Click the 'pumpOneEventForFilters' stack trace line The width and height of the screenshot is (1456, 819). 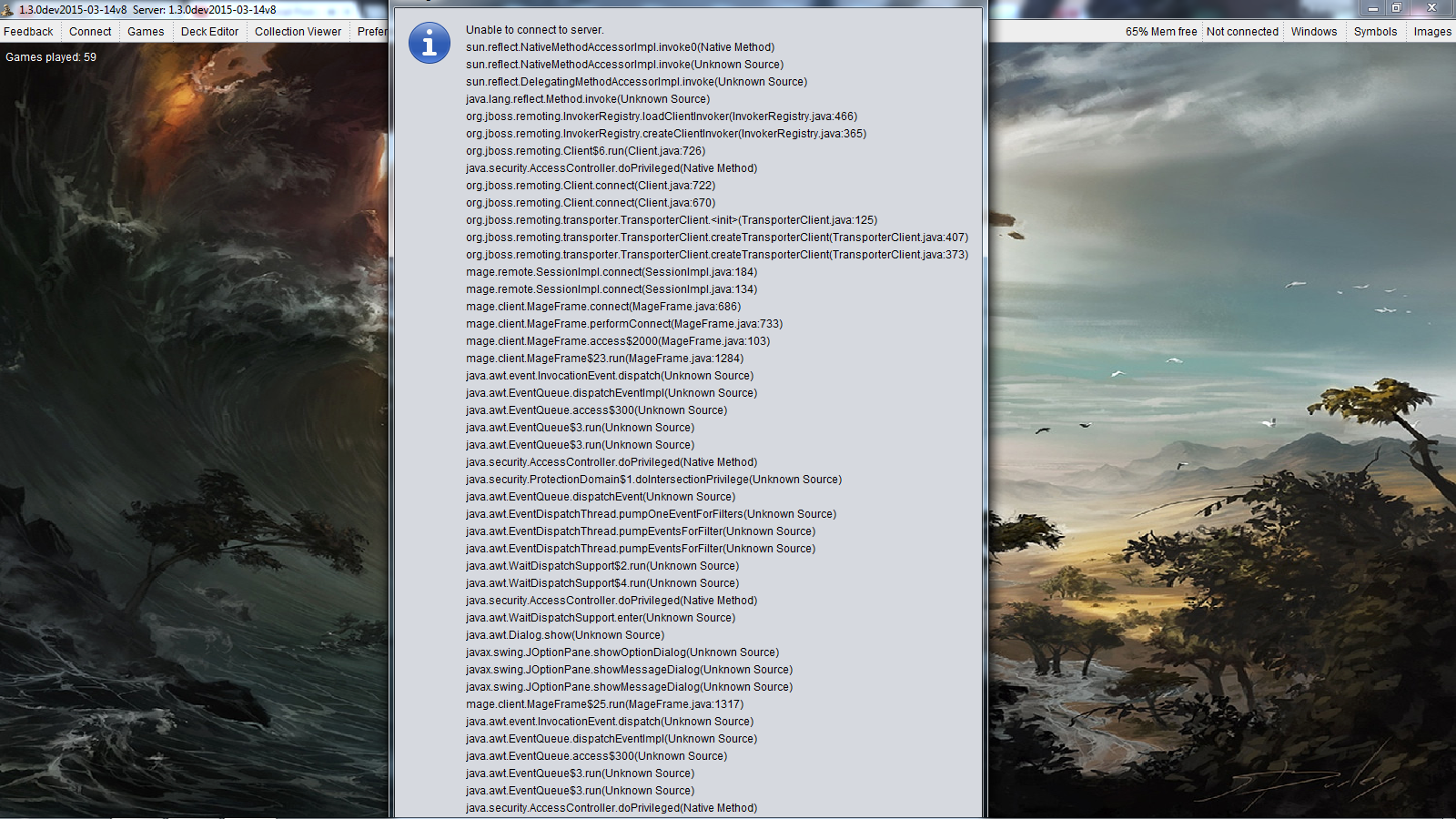(x=652, y=514)
